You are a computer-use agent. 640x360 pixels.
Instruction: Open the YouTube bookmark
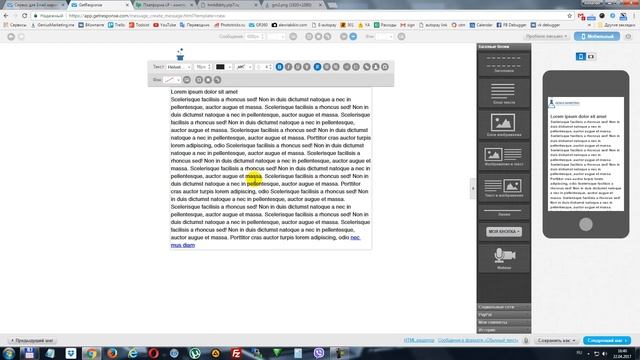[x=164, y=25]
